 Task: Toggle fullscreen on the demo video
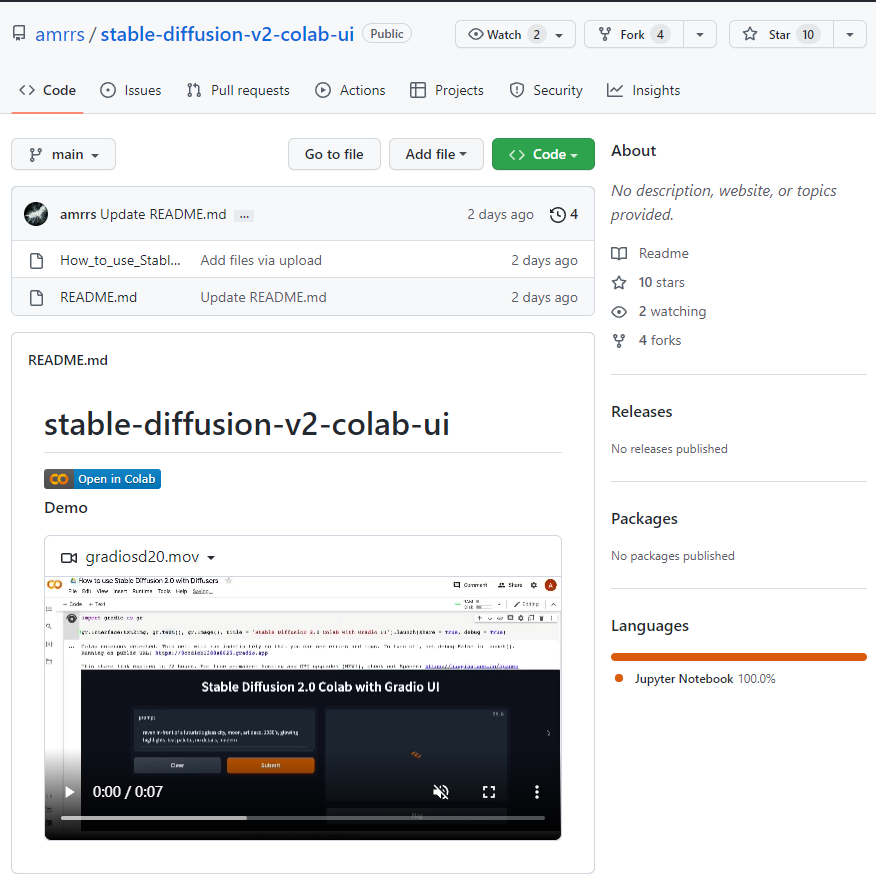(489, 791)
